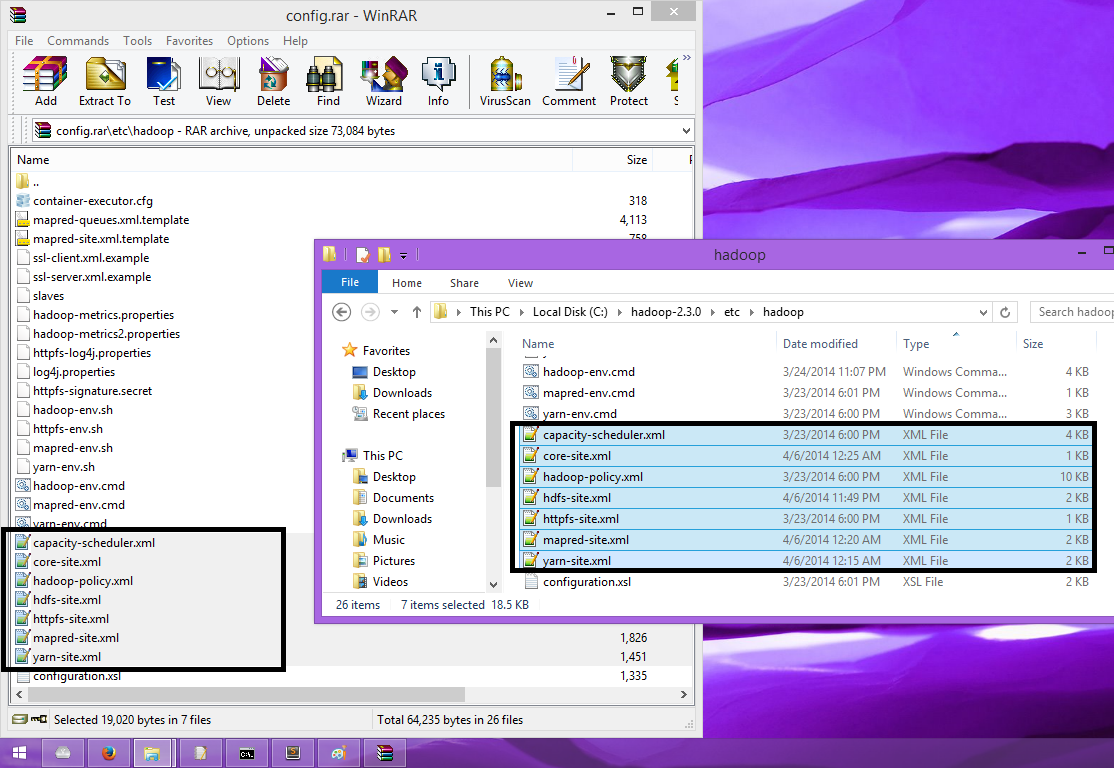This screenshot has width=1114, height=768.
Task: Click the Find binoculars icon
Action: click(328, 82)
